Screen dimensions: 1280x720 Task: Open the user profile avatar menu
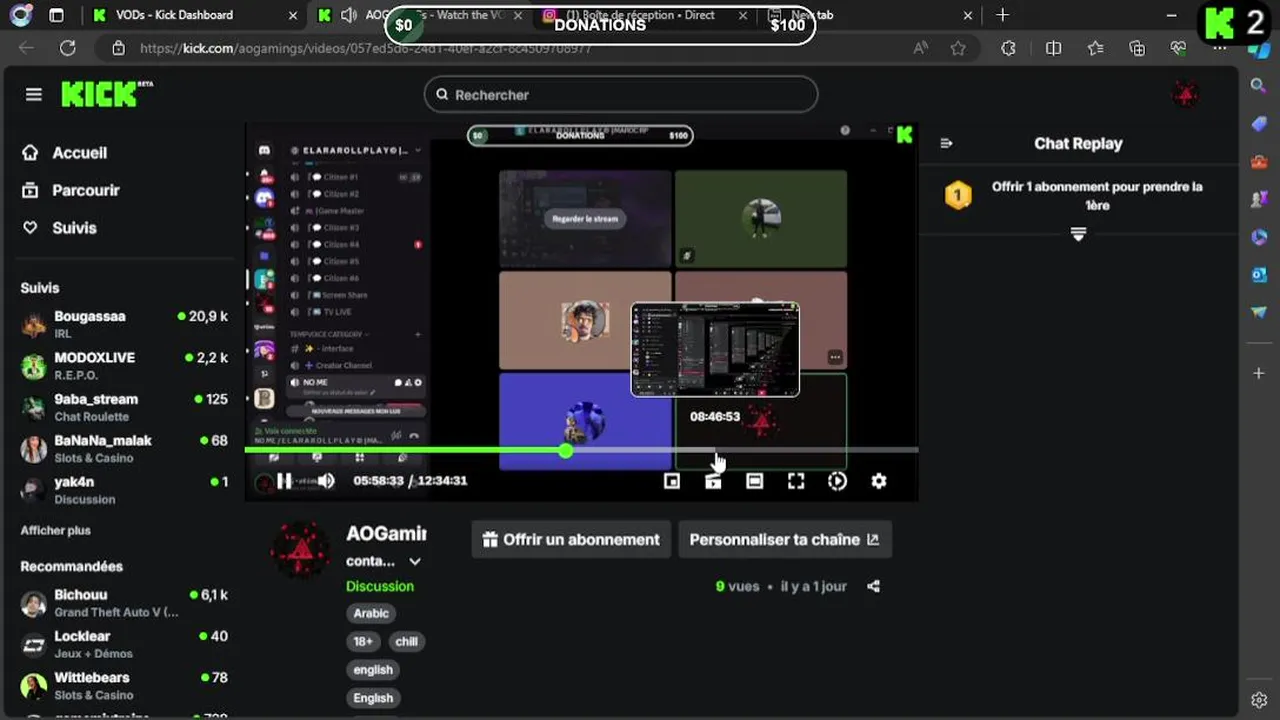coord(1186,95)
